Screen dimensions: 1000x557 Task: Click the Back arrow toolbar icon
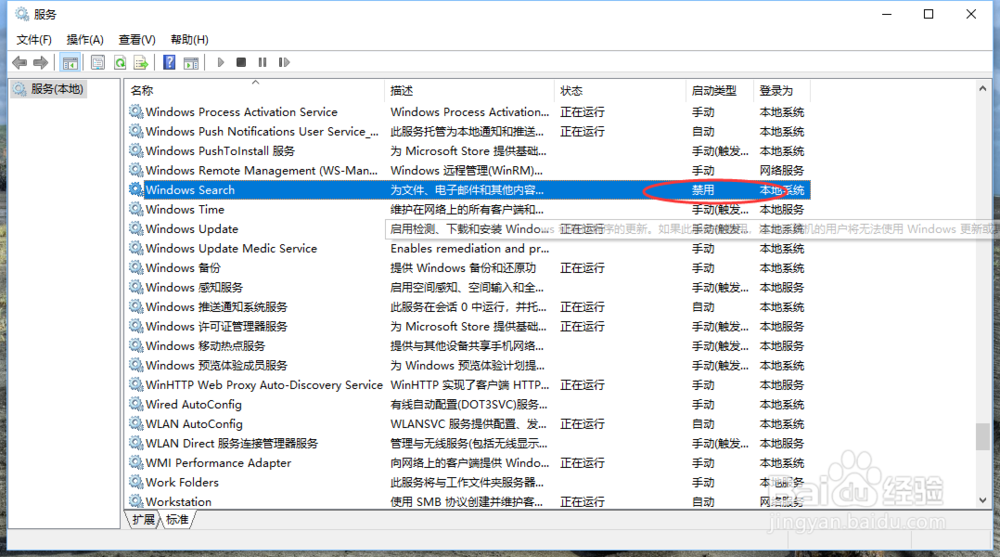click(20, 63)
